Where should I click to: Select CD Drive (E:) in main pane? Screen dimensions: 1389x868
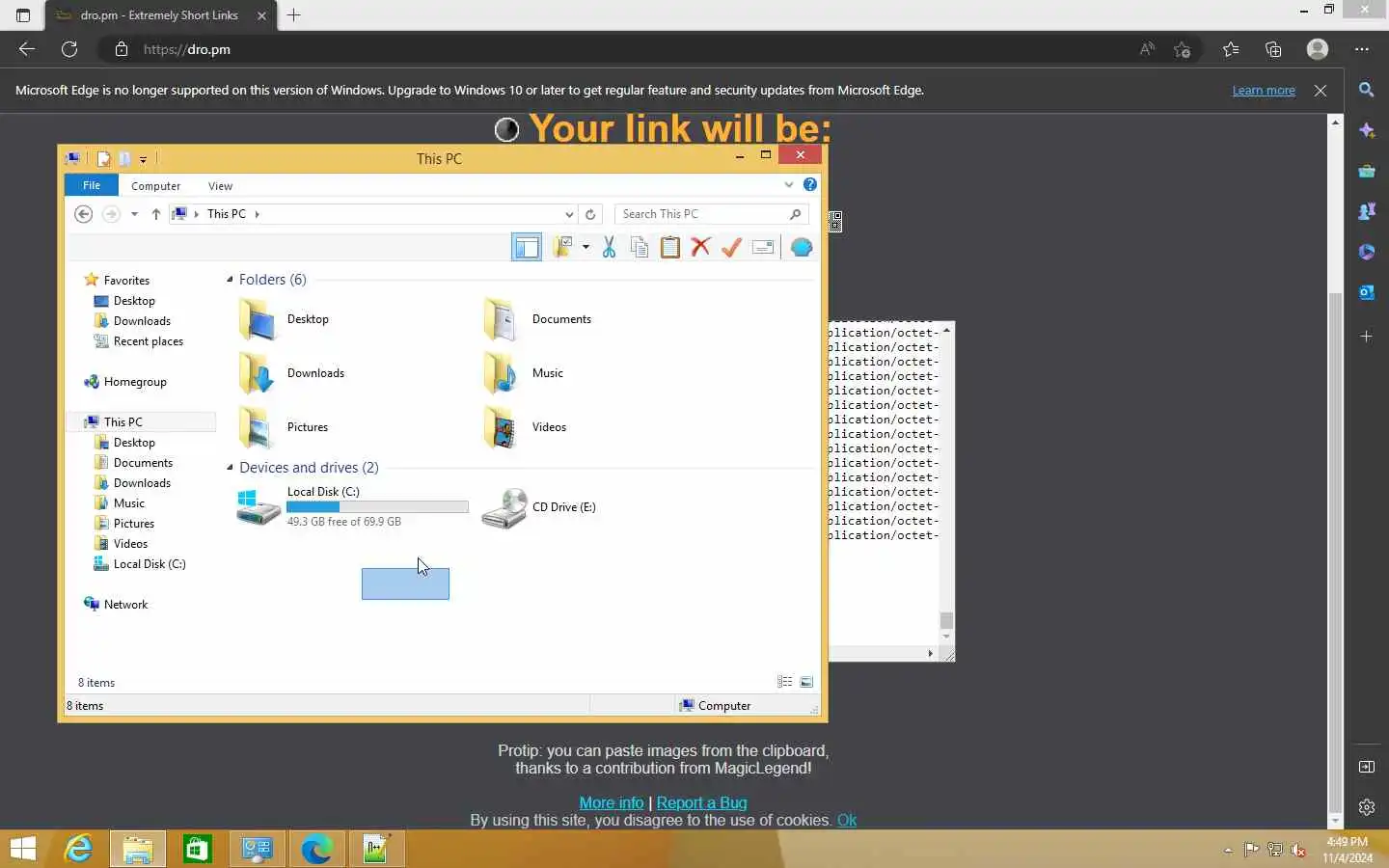pos(540,507)
